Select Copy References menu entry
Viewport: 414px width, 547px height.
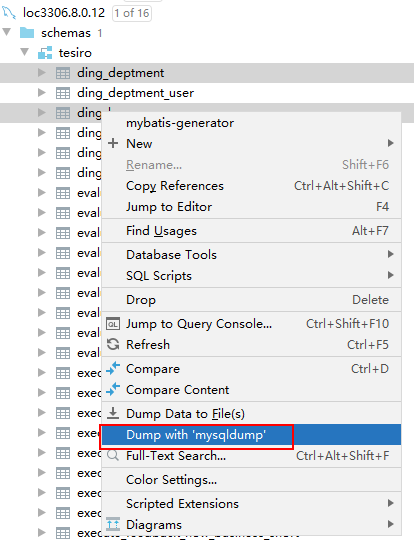(x=251, y=186)
